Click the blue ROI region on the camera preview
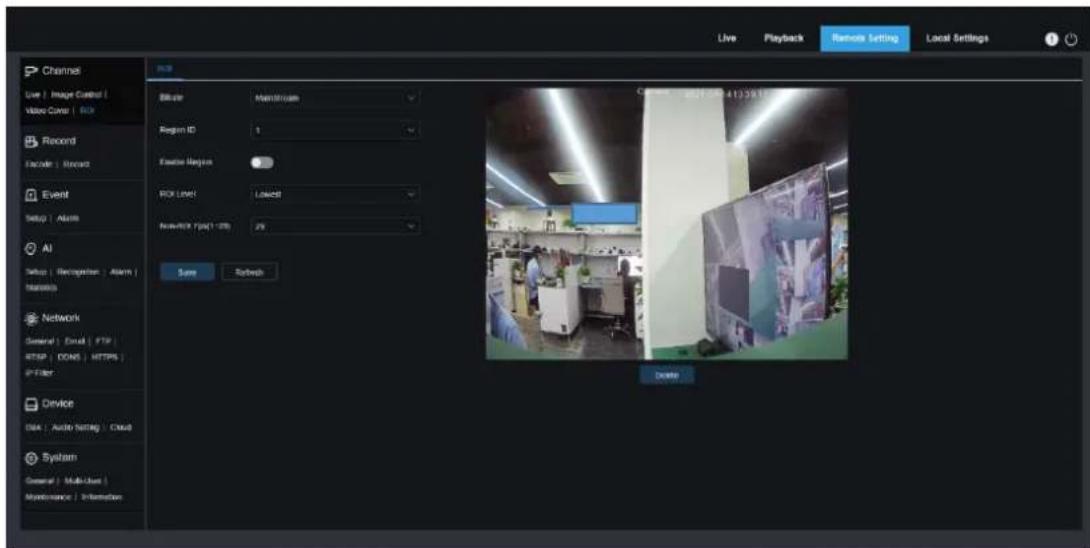The height and width of the screenshot is (548, 1090). tap(604, 213)
